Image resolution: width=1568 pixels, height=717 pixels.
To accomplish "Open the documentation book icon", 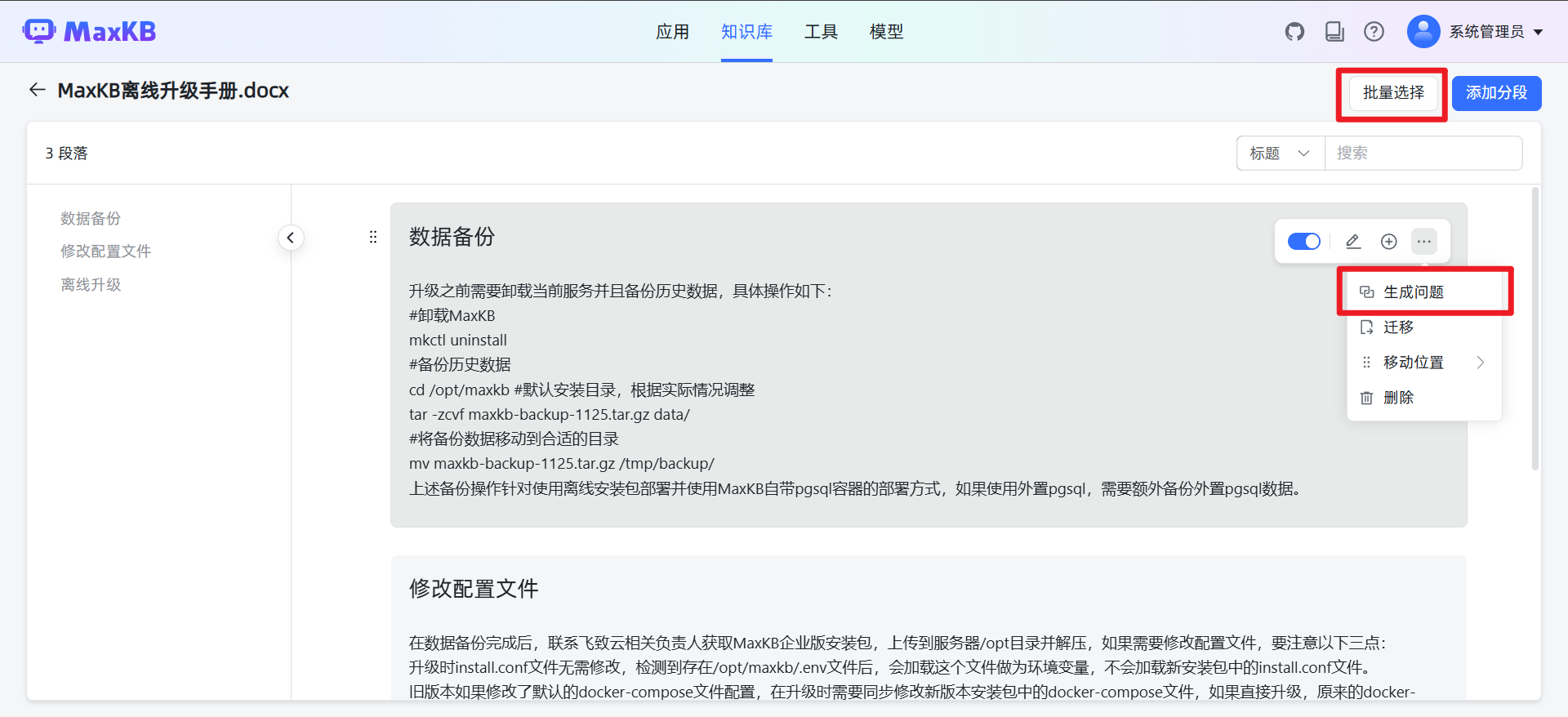I will click(1334, 32).
